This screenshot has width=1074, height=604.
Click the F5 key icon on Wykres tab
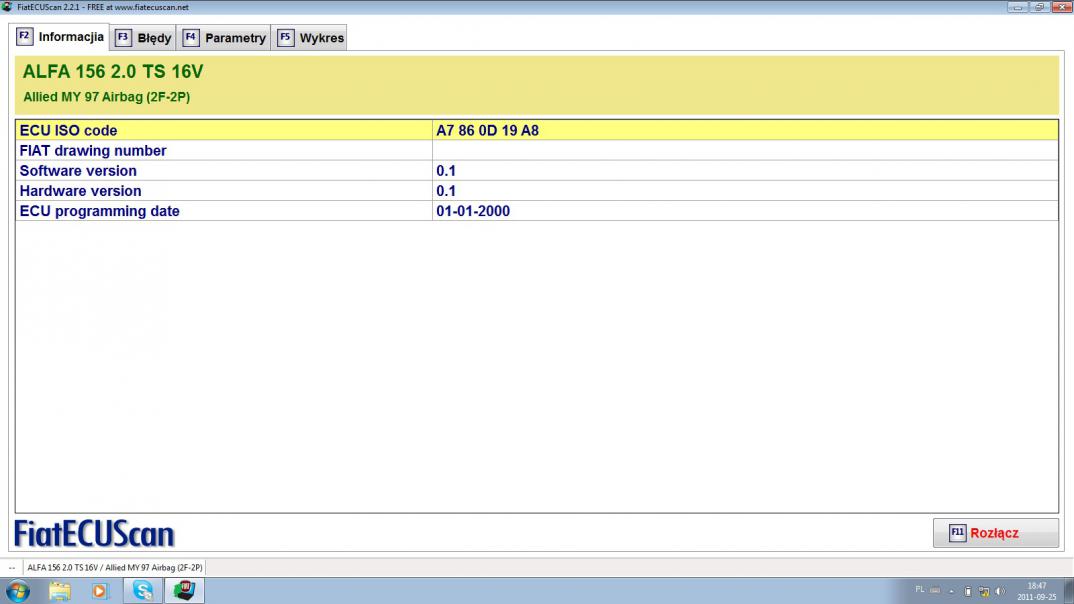pos(285,38)
